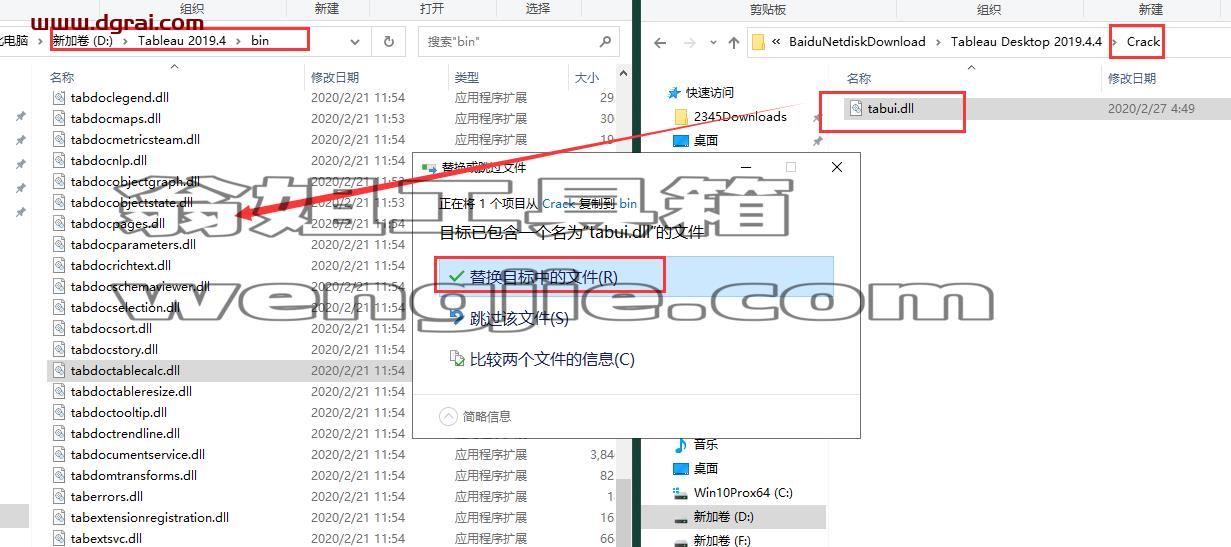
Task: Select tabdomtransforms.dll file
Action: click(x=134, y=476)
